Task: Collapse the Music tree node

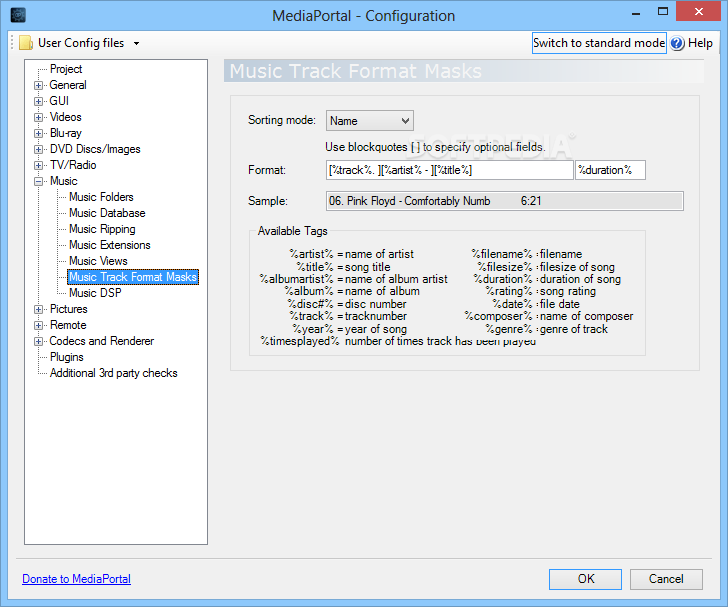Action: 39,182
